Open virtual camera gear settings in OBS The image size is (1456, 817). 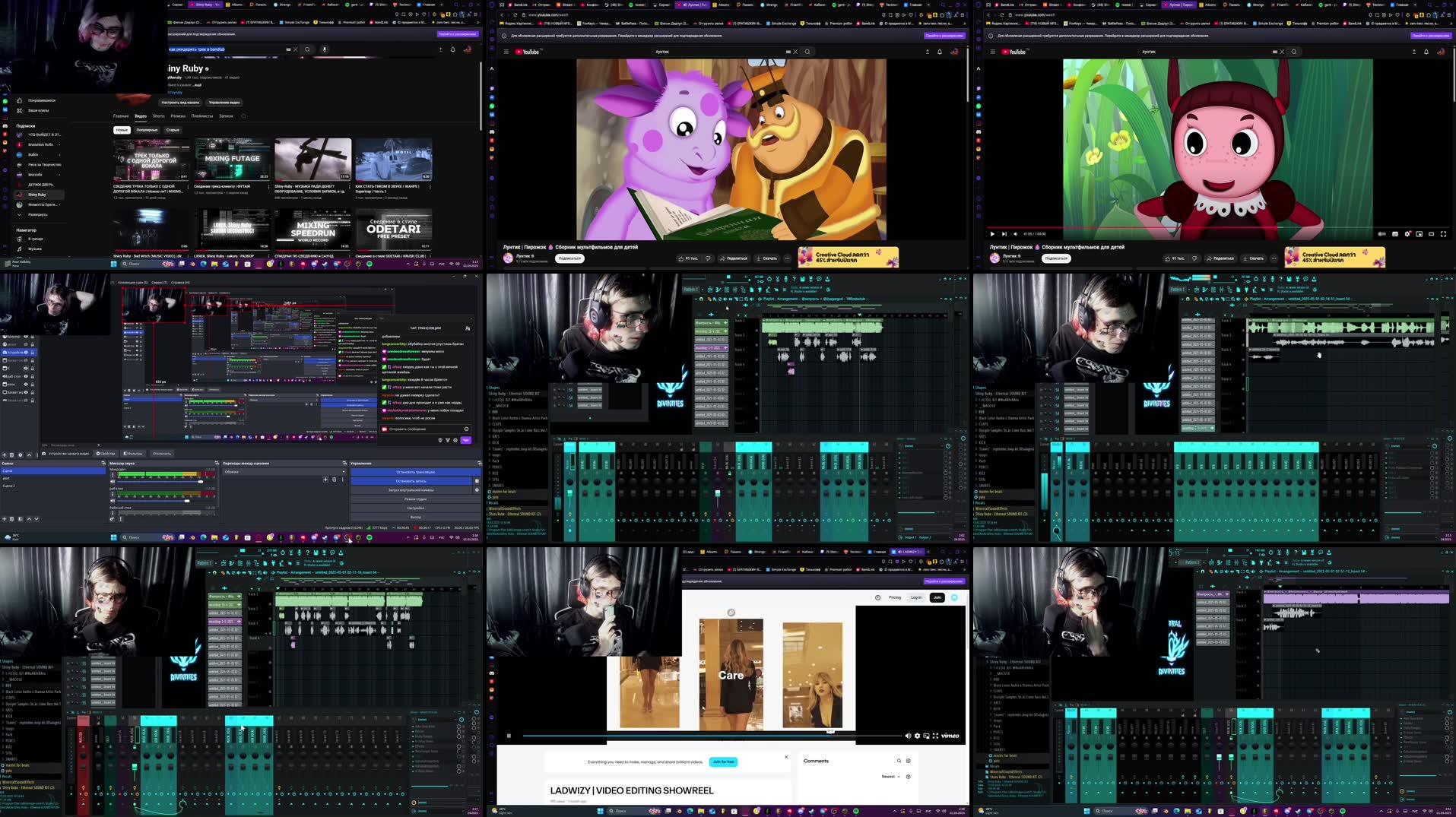[x=477, y=490]
